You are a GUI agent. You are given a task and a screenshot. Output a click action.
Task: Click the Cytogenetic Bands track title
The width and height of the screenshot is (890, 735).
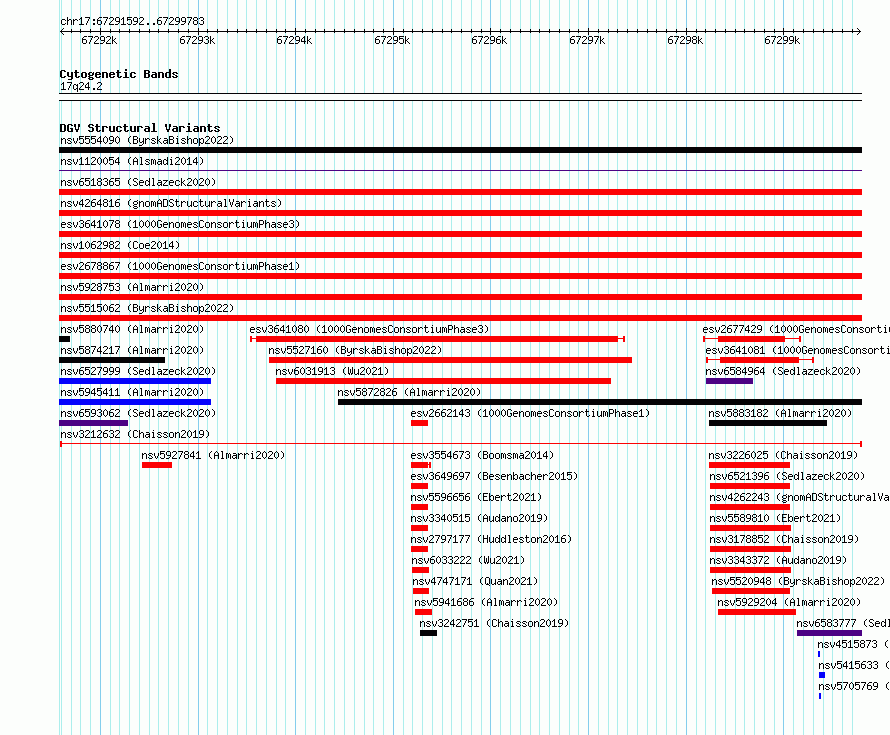119,74
